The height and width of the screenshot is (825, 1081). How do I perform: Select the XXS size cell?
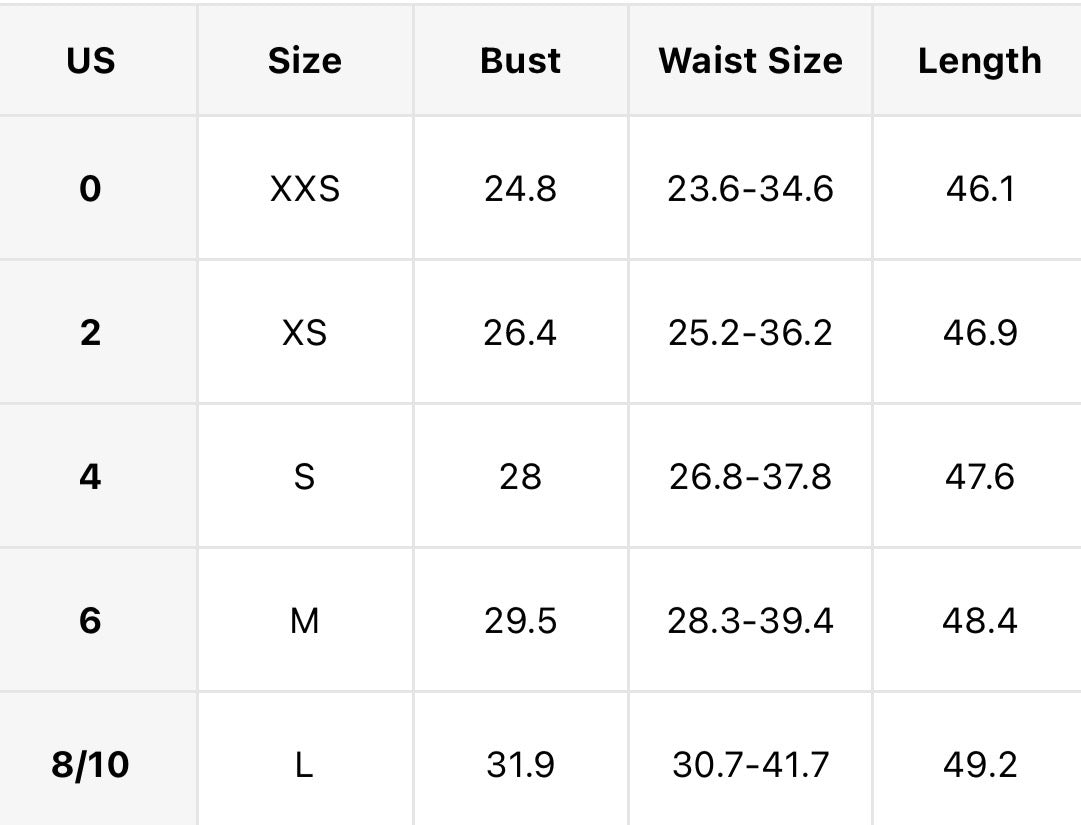[305, 188]
